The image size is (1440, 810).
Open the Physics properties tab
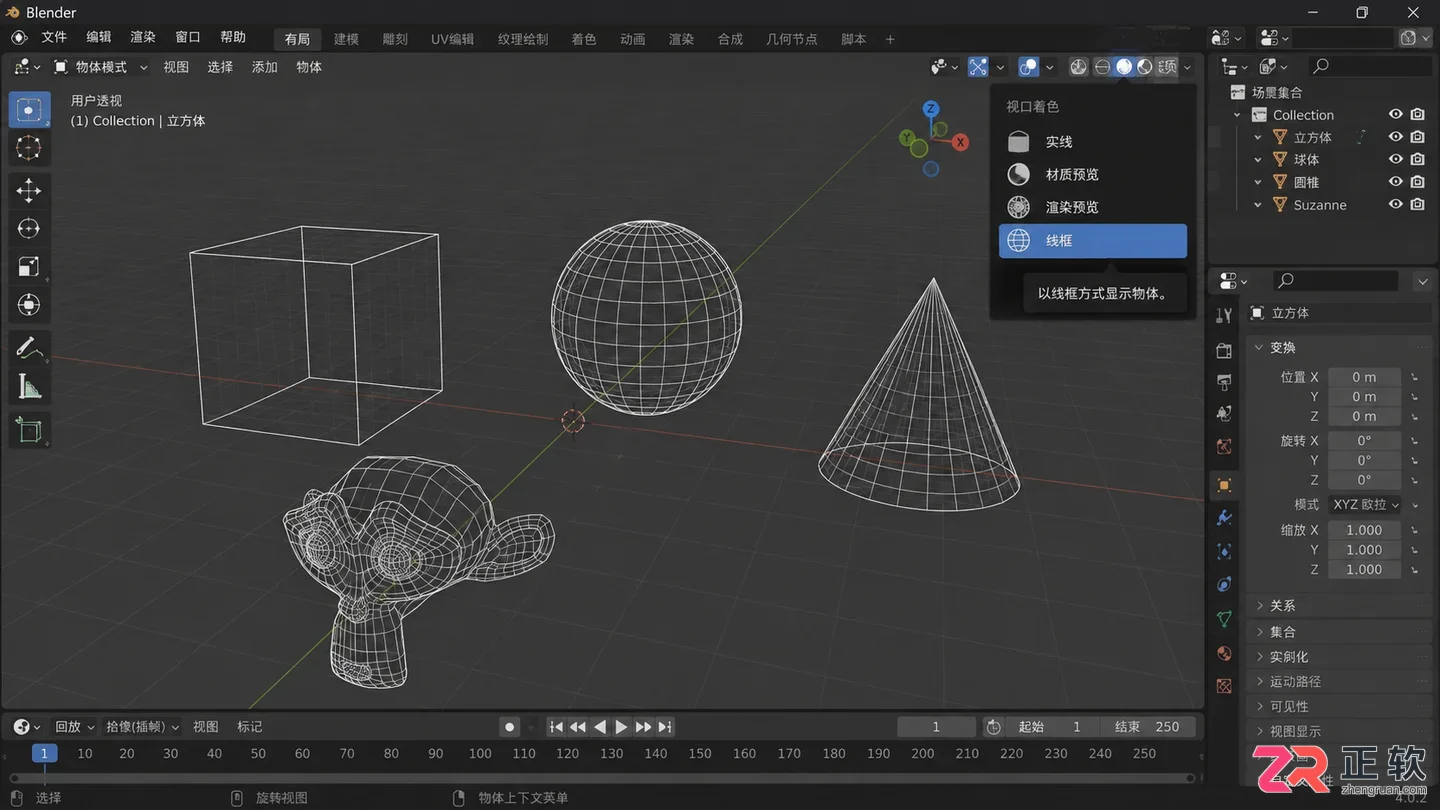click(x=1224, y=584)
